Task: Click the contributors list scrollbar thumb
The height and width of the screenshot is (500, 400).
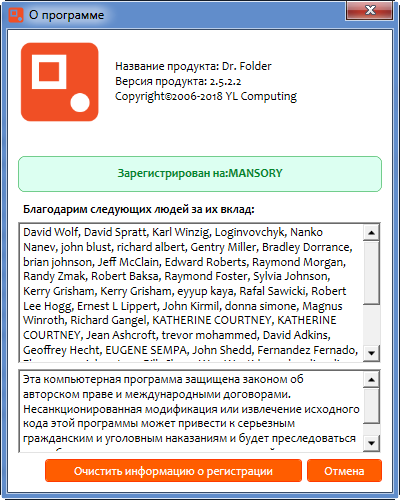Action: coord(371,273)
